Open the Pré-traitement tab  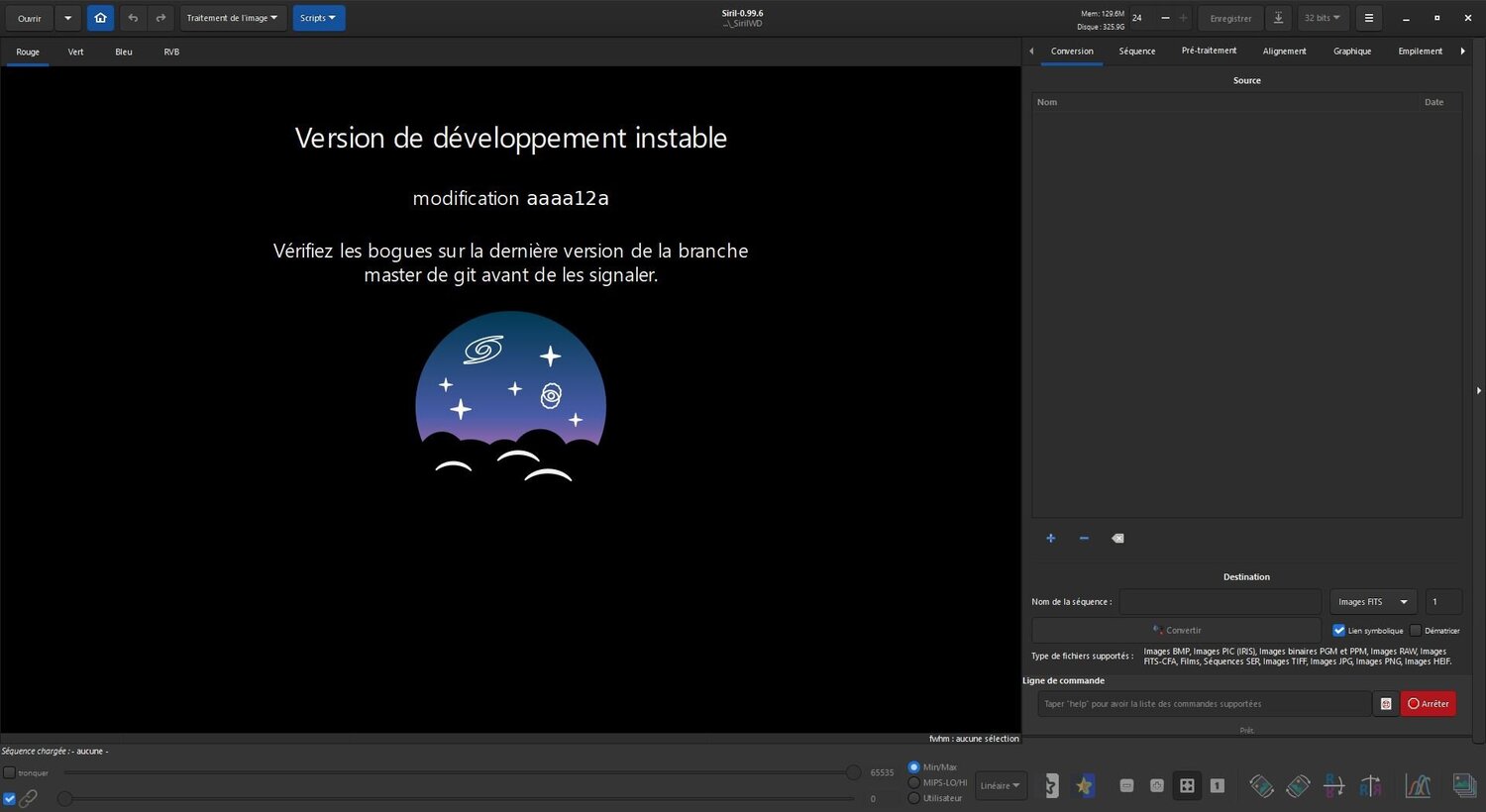click(1209, 51)
